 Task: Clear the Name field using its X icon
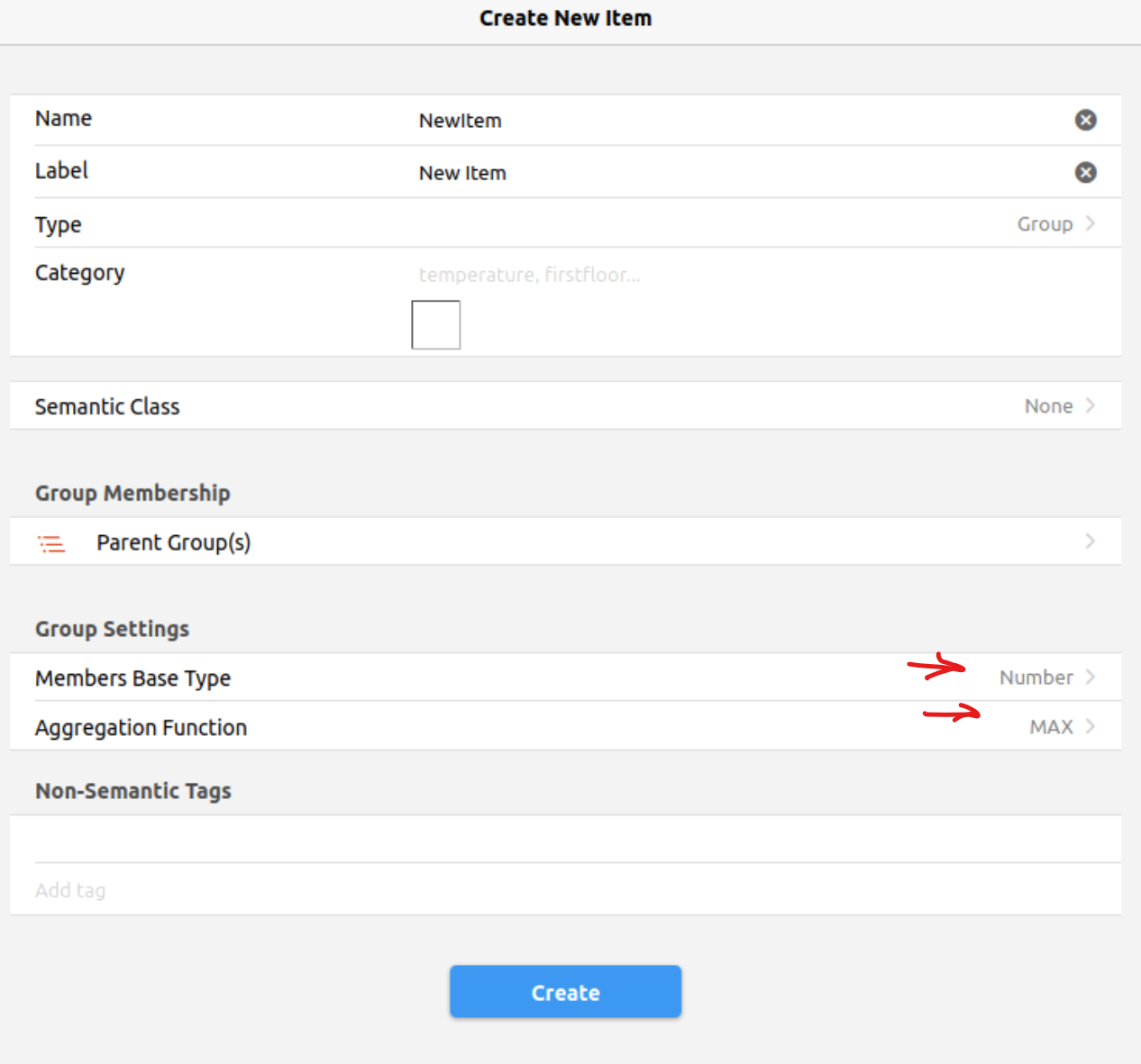[x=1085, y=120]
